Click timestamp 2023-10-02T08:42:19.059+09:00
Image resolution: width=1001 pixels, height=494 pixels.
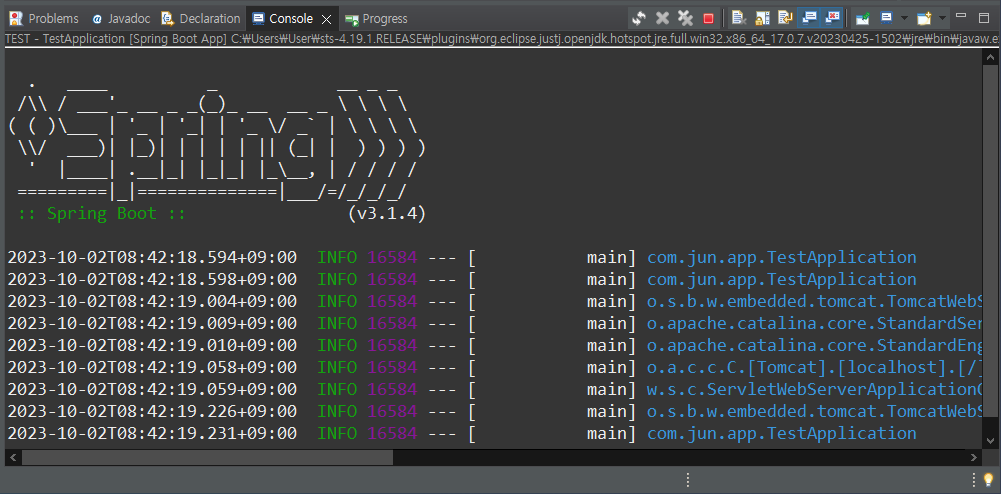click(153, 389)
